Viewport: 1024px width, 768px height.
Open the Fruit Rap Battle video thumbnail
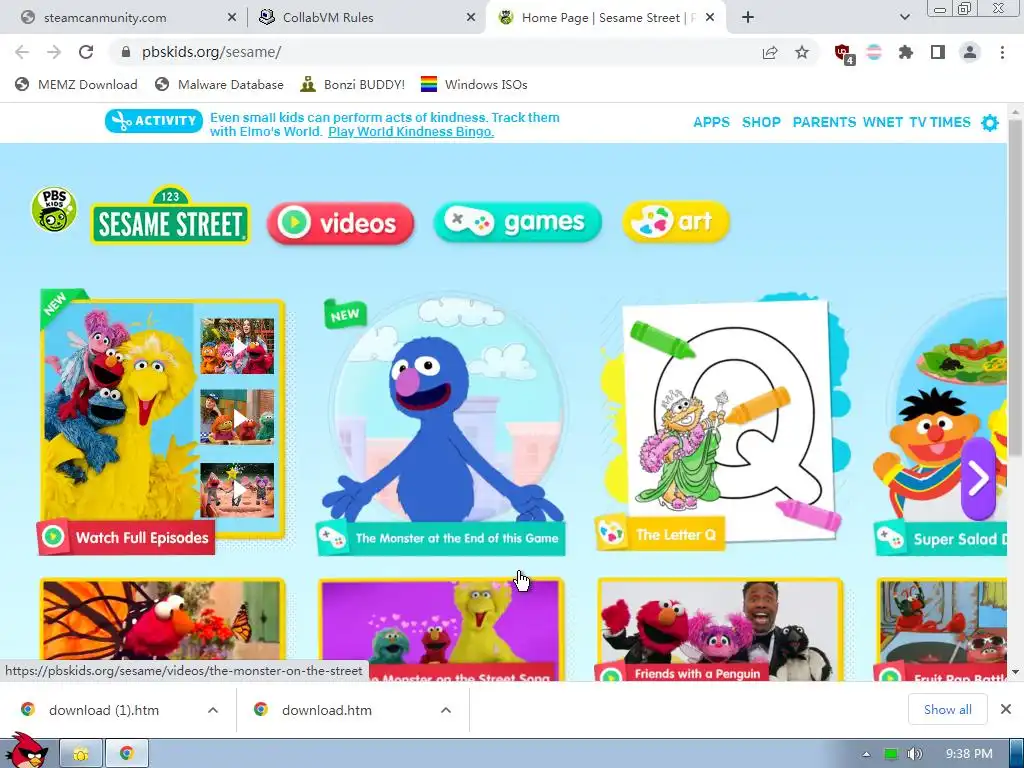pos(941,630)
